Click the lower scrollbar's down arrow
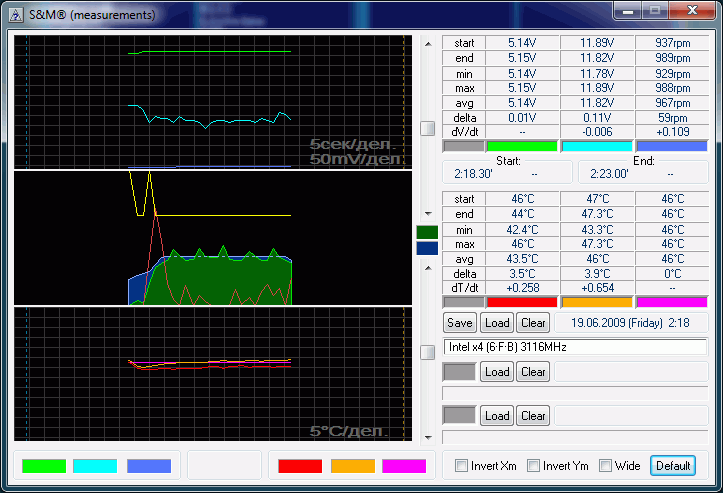 click(x=428, y=437)
